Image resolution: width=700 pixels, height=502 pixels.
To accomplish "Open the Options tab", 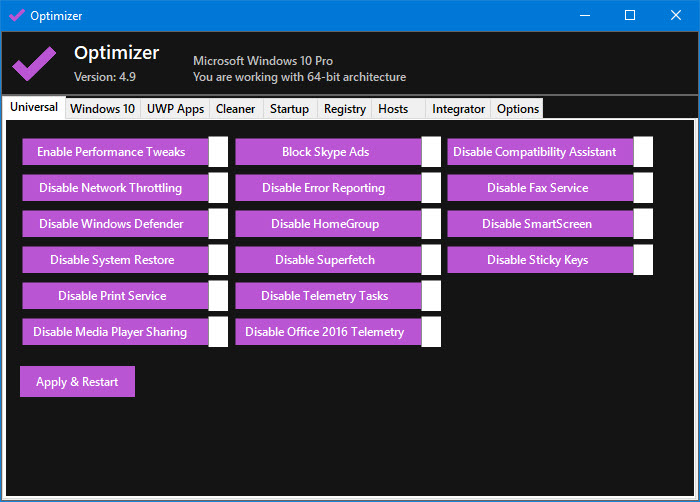I will click(518, 109).
